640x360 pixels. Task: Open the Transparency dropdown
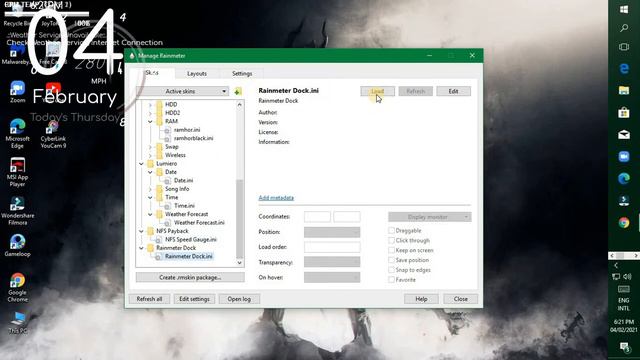pos(332,262)
